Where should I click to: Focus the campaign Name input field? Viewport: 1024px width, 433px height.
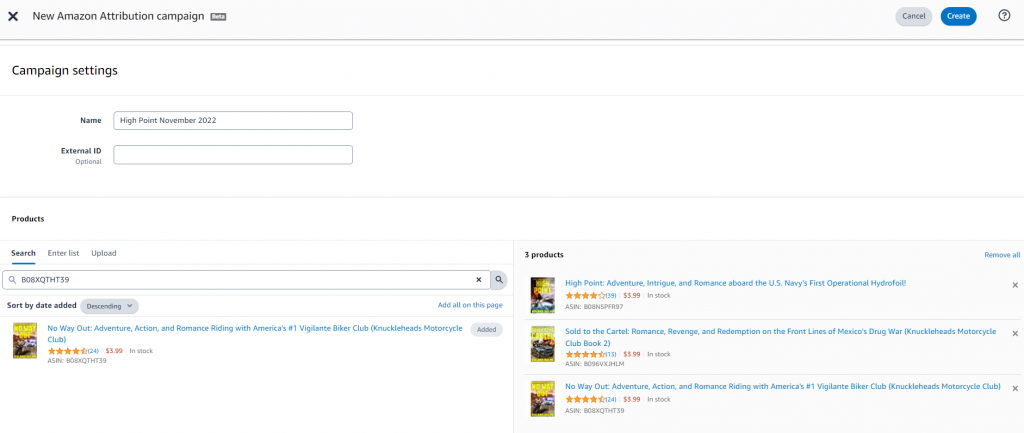tap(233, 120)
